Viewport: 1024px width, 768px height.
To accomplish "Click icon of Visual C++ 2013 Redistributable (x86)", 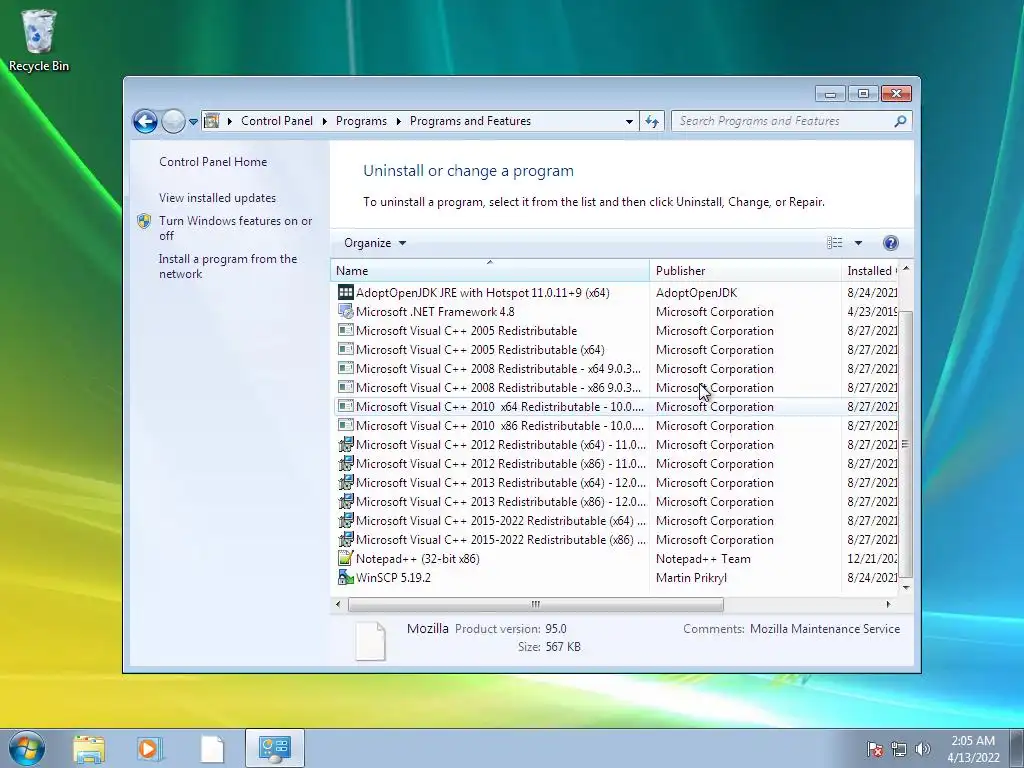I will (x=345, y=502).
